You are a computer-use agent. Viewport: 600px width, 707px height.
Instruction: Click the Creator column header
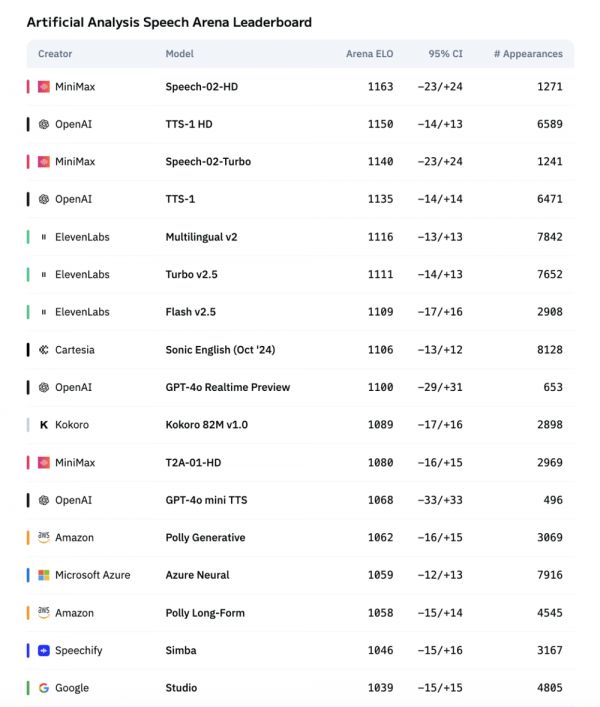55,54
